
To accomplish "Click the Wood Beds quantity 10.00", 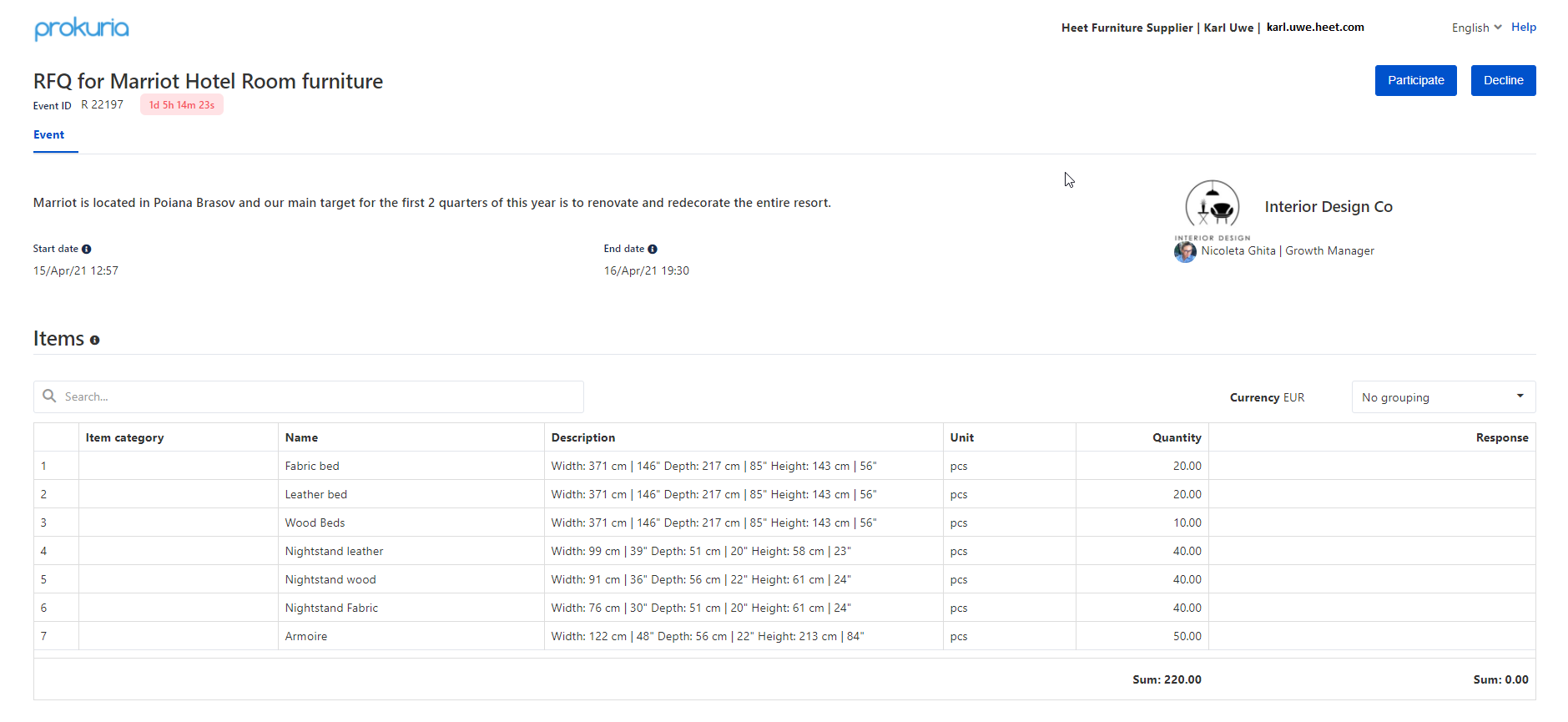I will click(1187, 523).
